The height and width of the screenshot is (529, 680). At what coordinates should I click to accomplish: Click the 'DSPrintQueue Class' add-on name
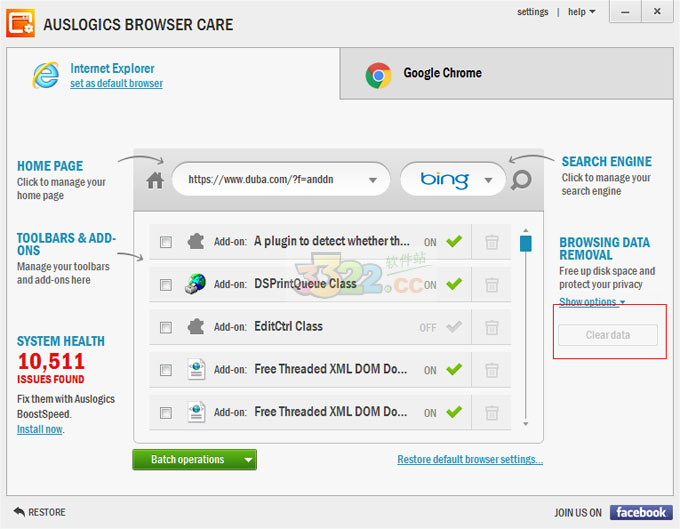click(305, 284)
